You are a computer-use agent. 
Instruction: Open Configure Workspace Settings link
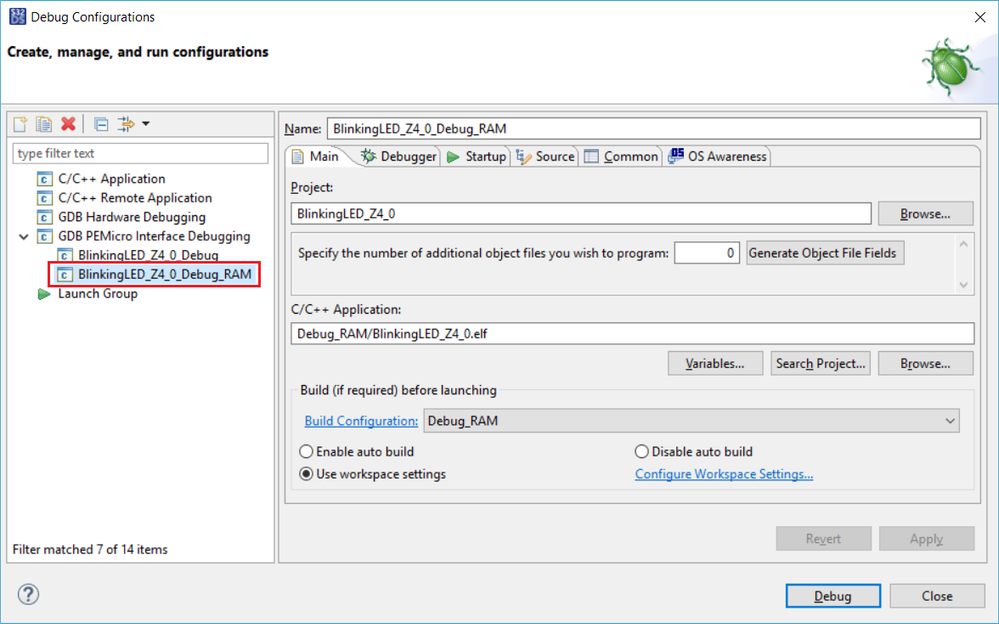[x=724, y=474]
